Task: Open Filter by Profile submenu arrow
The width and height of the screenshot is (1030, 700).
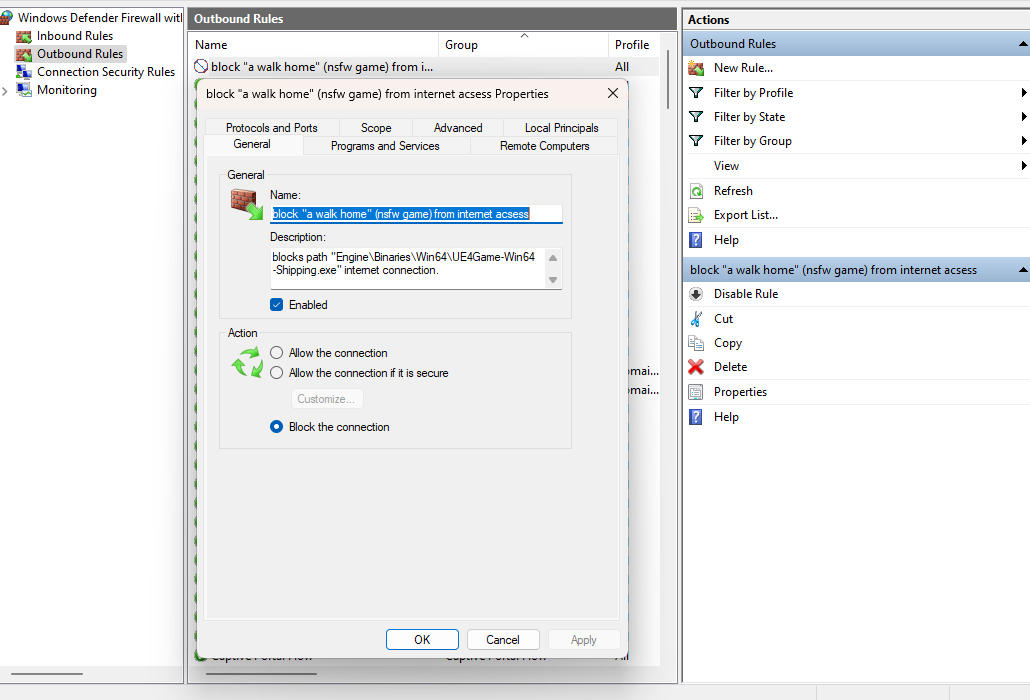Action: (x=1023, y=93)
